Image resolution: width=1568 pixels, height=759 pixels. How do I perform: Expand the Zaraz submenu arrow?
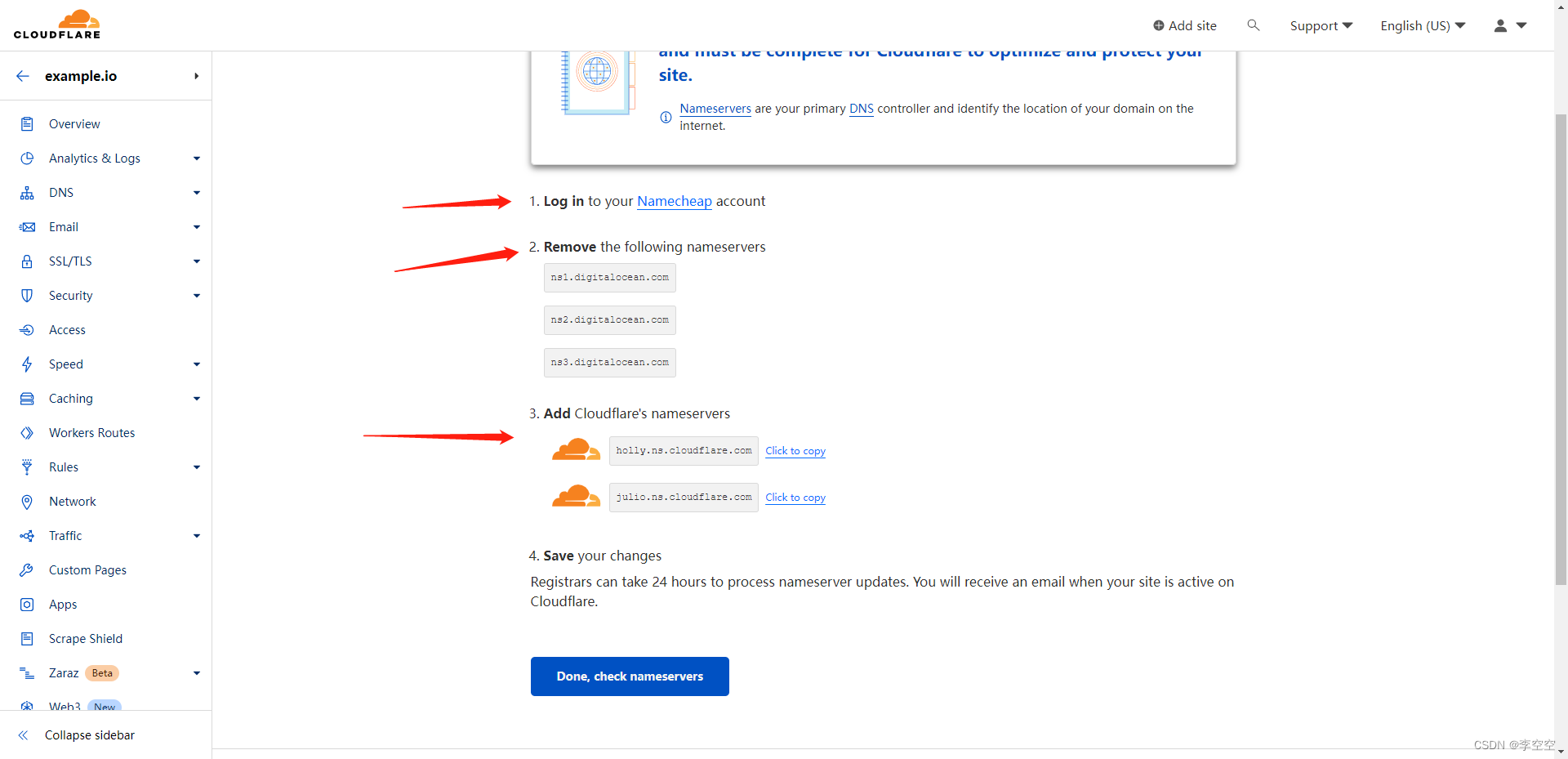[x=197, y=673]
